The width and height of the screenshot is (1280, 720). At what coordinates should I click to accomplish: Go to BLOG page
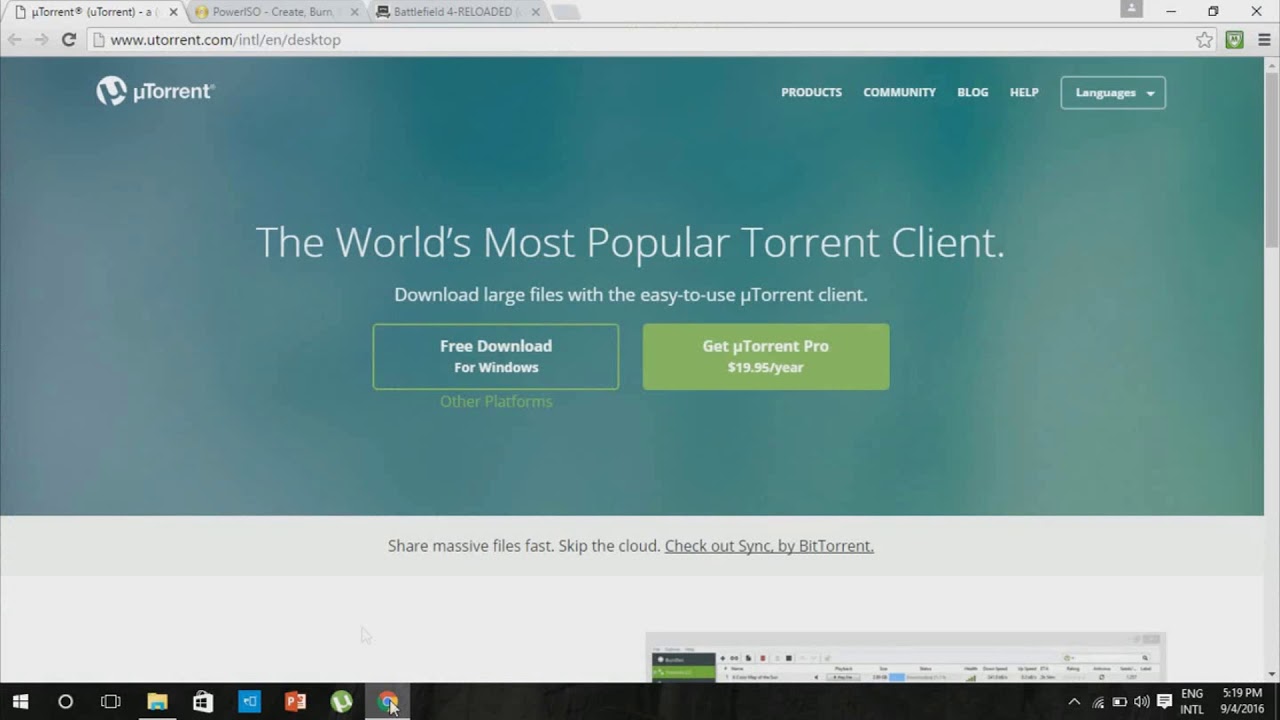point(972,92)
